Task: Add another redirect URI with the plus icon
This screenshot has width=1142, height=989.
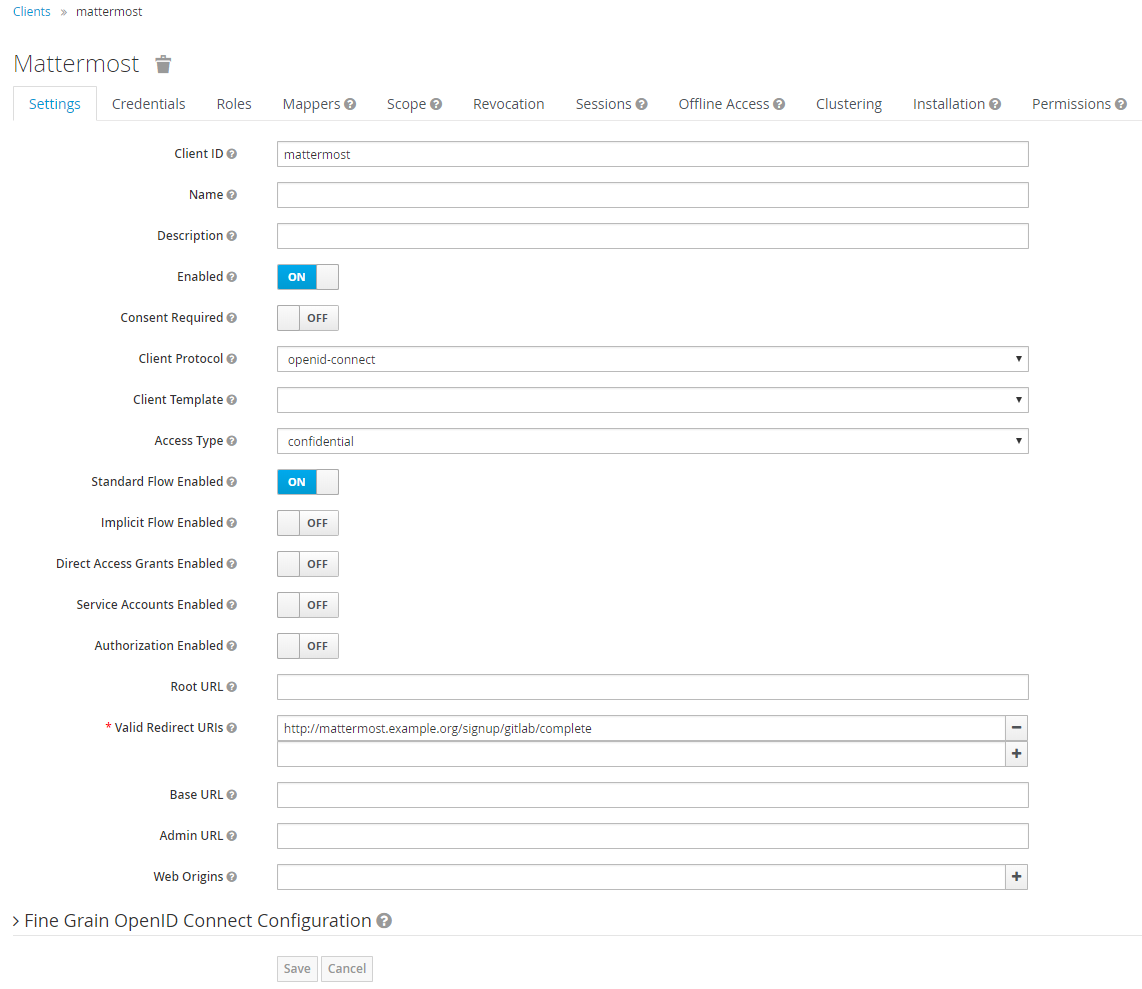Action: (1016, 753)
